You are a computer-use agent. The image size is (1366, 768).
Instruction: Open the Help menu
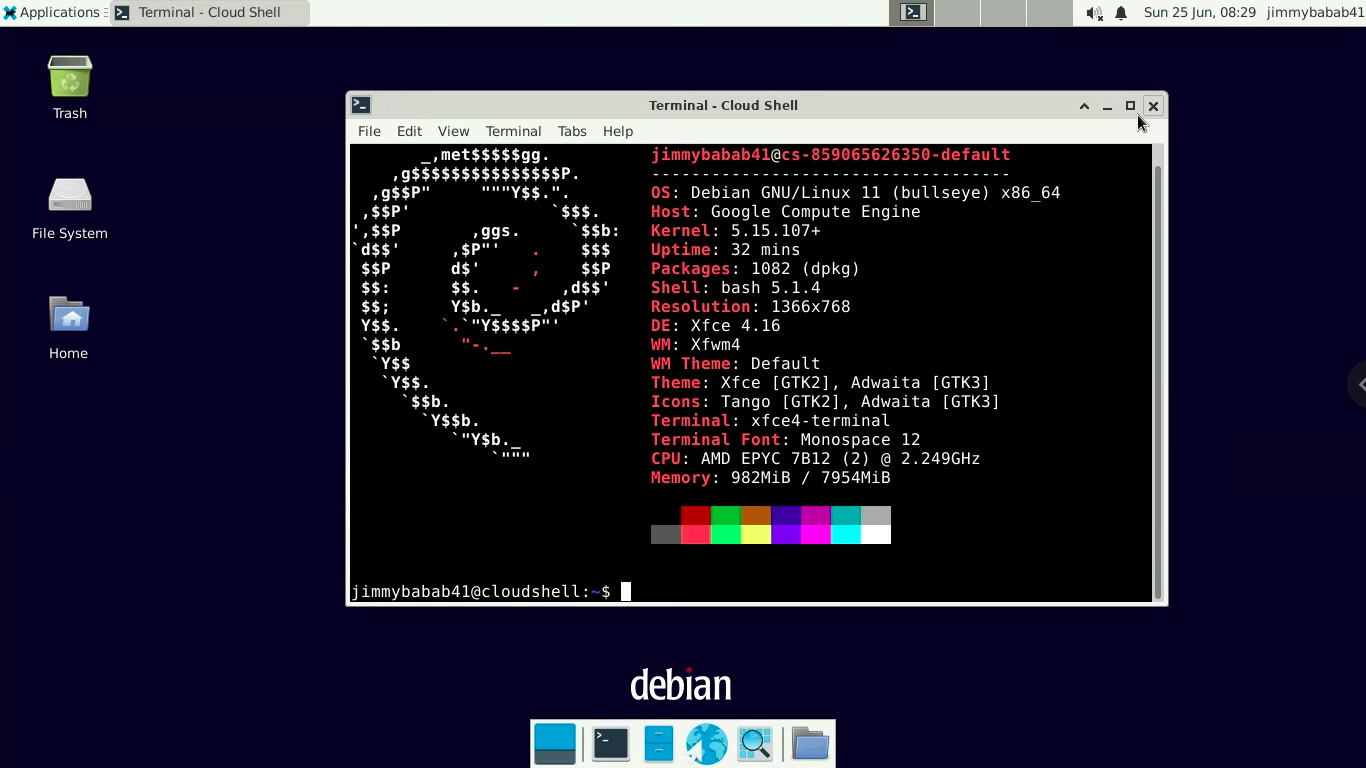coord(618,131)
